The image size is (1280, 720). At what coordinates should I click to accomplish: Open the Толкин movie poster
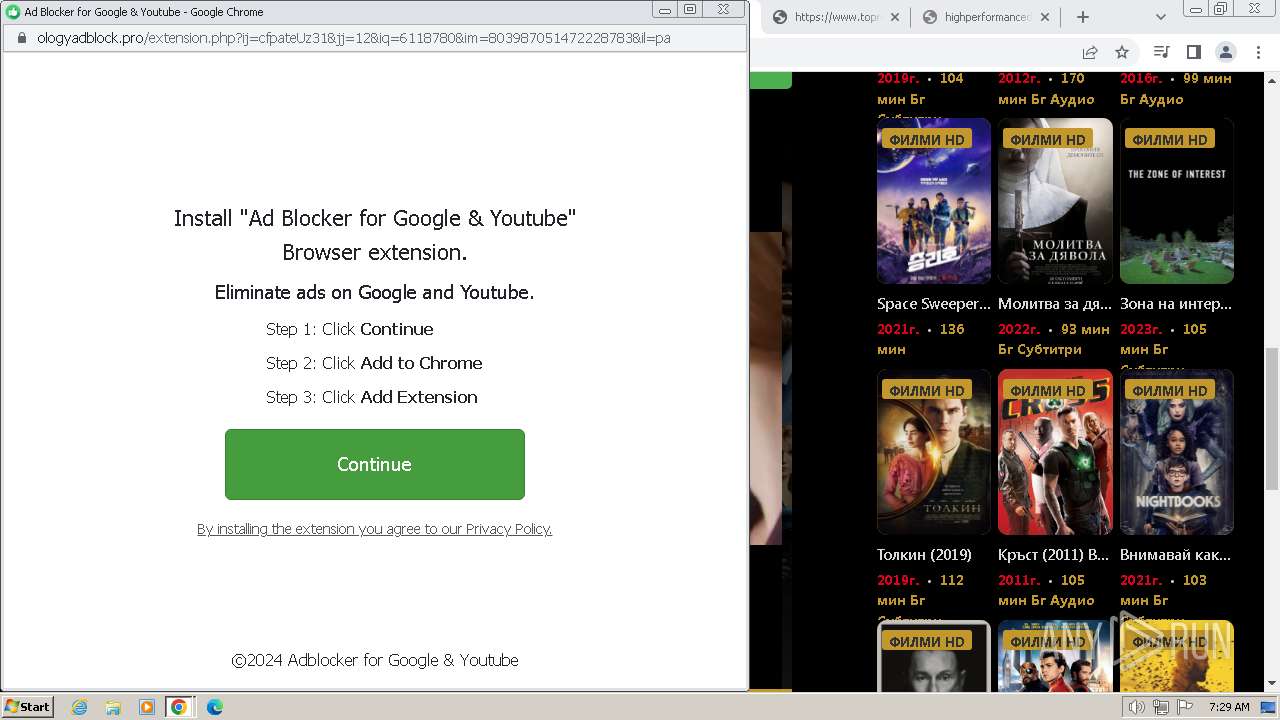point(934,452)
